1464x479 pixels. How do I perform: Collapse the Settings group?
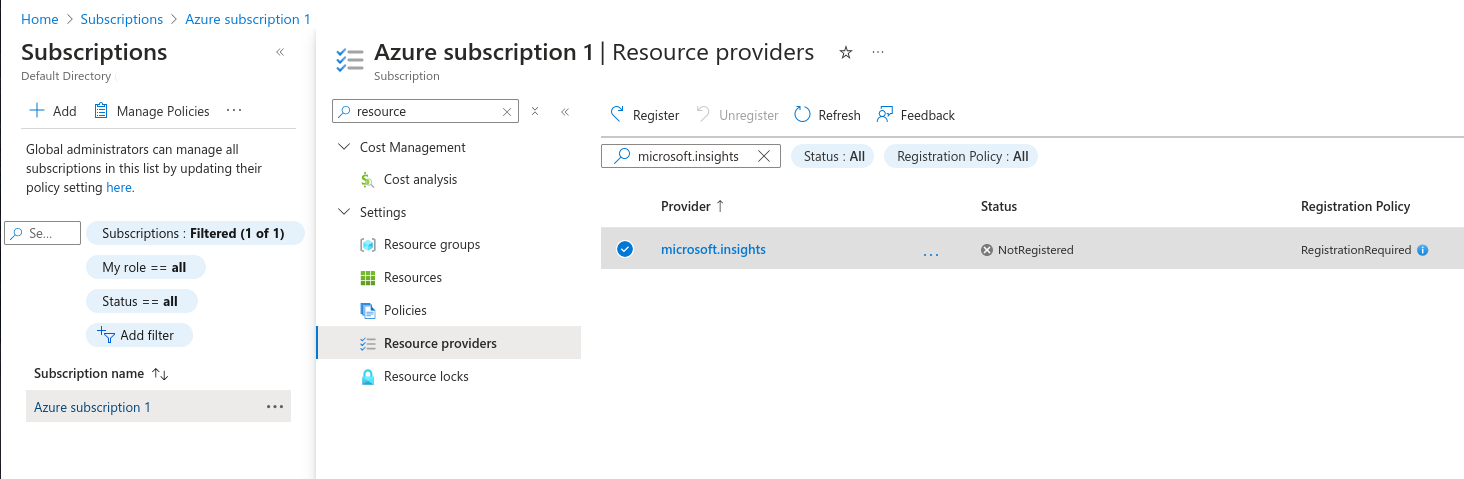[345, 212]
